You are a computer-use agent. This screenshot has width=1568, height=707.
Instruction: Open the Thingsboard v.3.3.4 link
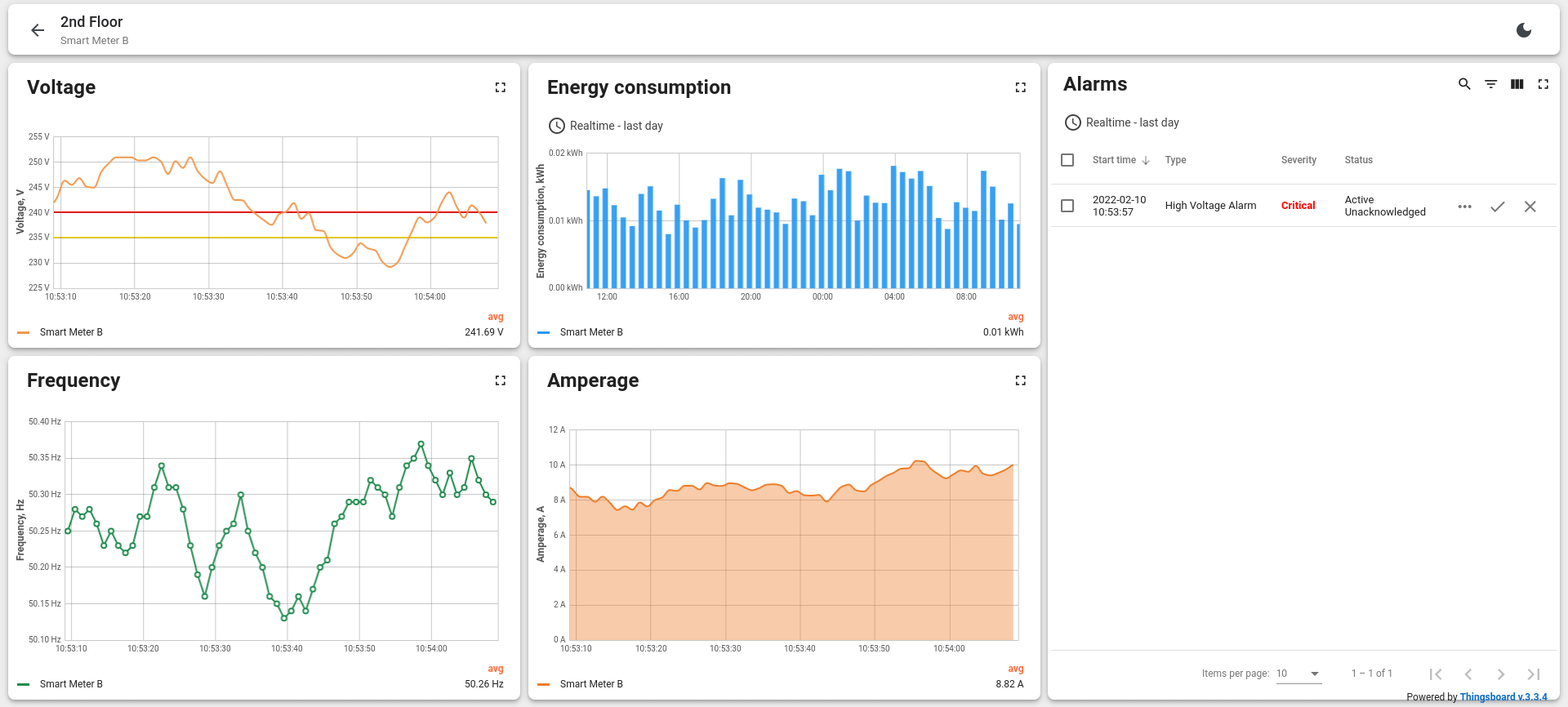[1503, 697]
